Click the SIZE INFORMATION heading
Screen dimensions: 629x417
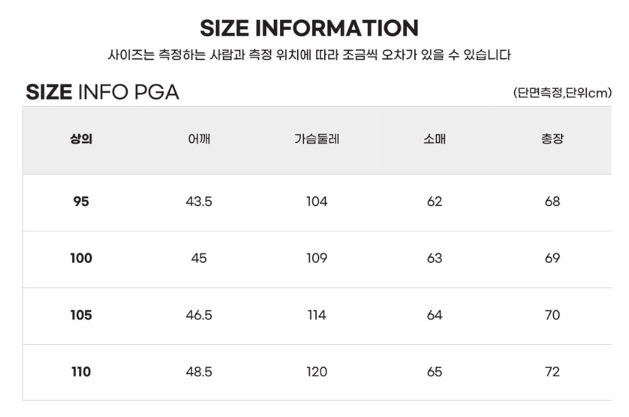[309, 27]
